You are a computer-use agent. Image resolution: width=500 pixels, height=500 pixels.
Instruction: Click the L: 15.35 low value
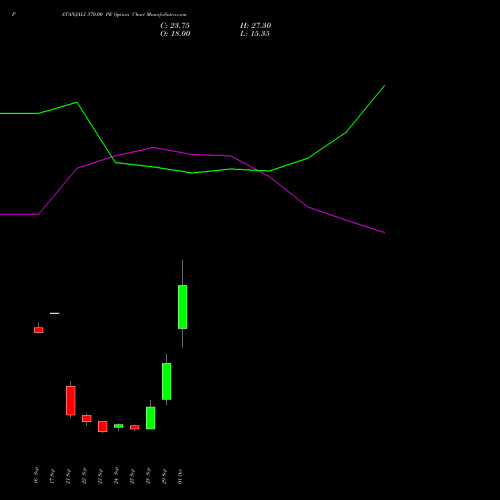(x=255, y=34)
